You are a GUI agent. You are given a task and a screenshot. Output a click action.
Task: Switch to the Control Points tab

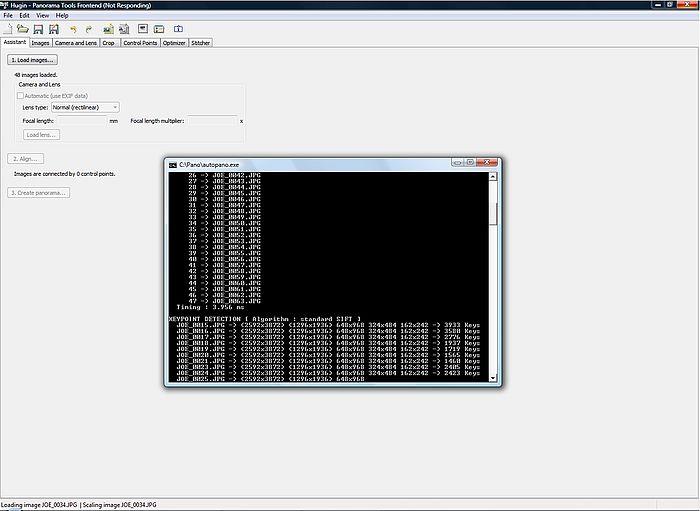[x=138, y=43]
